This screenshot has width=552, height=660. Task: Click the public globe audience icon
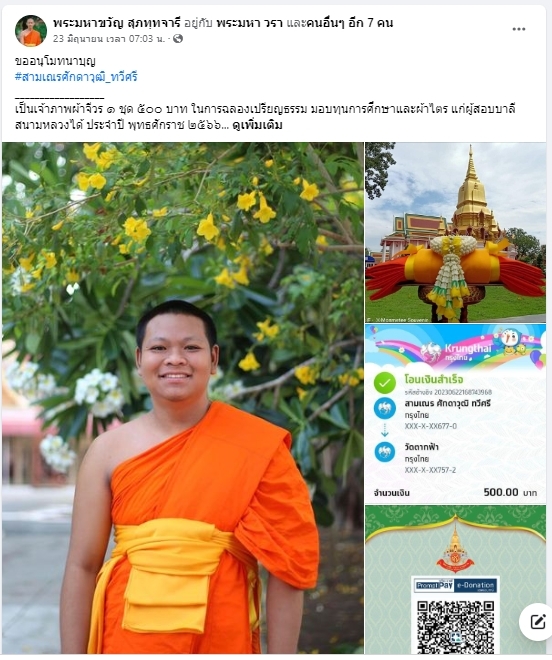click(x=178, y=39)
